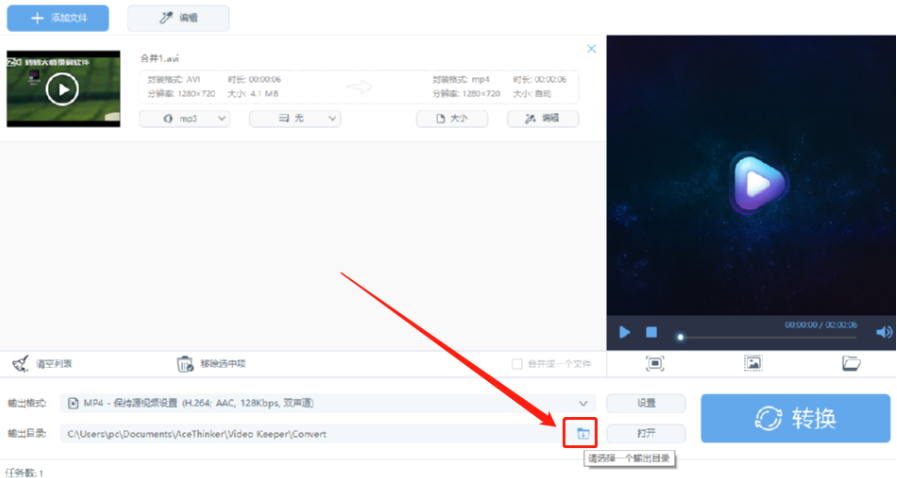Click the output folder browse icon
Image resolution: width=897 pixels, height=478 pixels.
click(582, 433)
